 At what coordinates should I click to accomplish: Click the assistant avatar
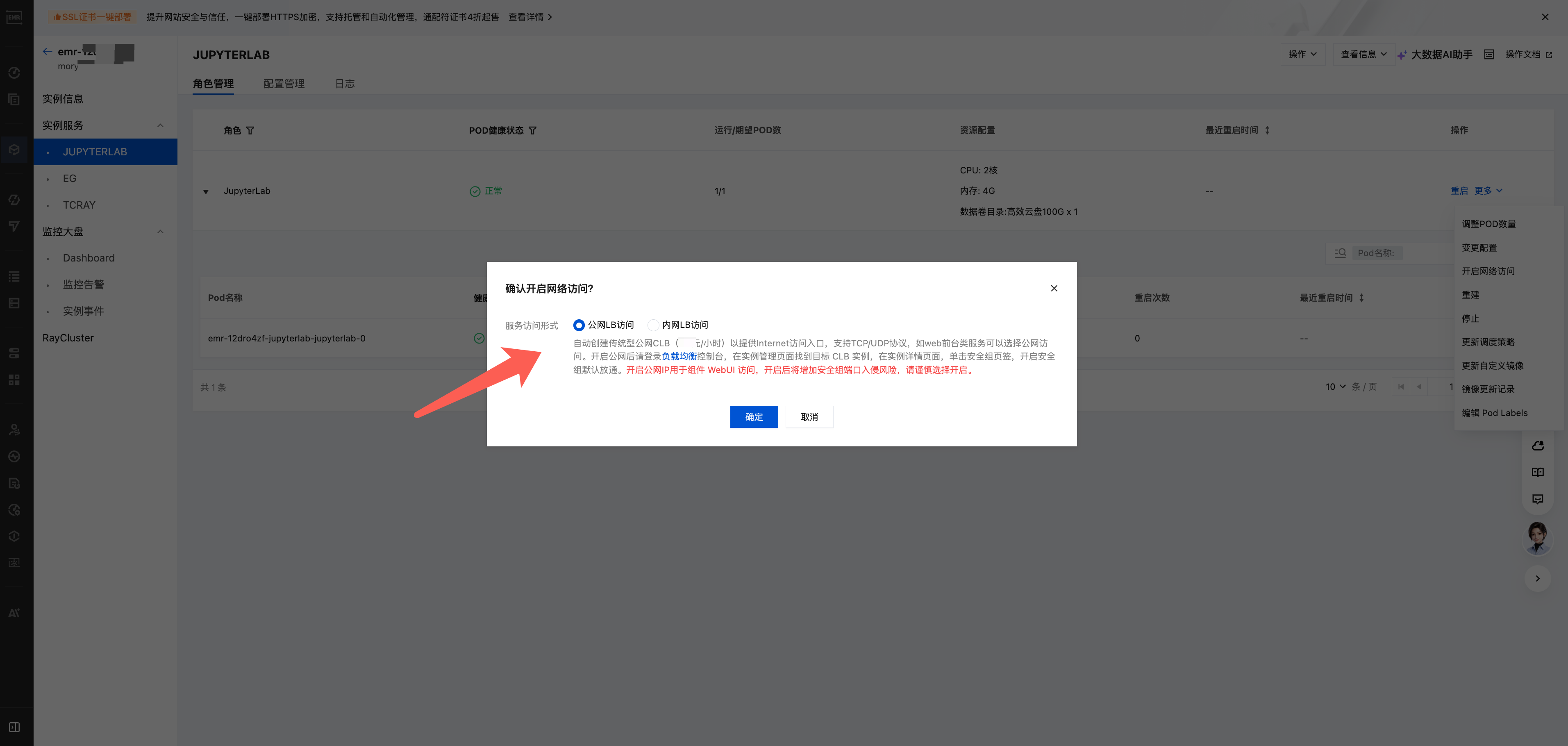(1538, 538)
